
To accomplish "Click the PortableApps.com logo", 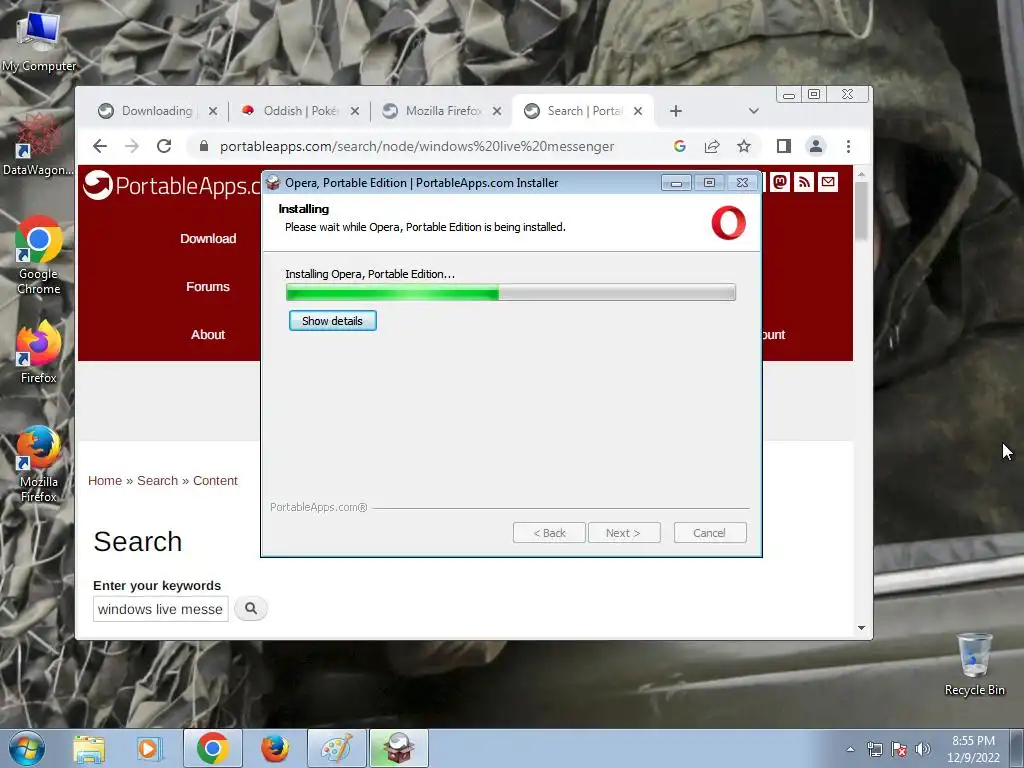I will coord(172,186).
